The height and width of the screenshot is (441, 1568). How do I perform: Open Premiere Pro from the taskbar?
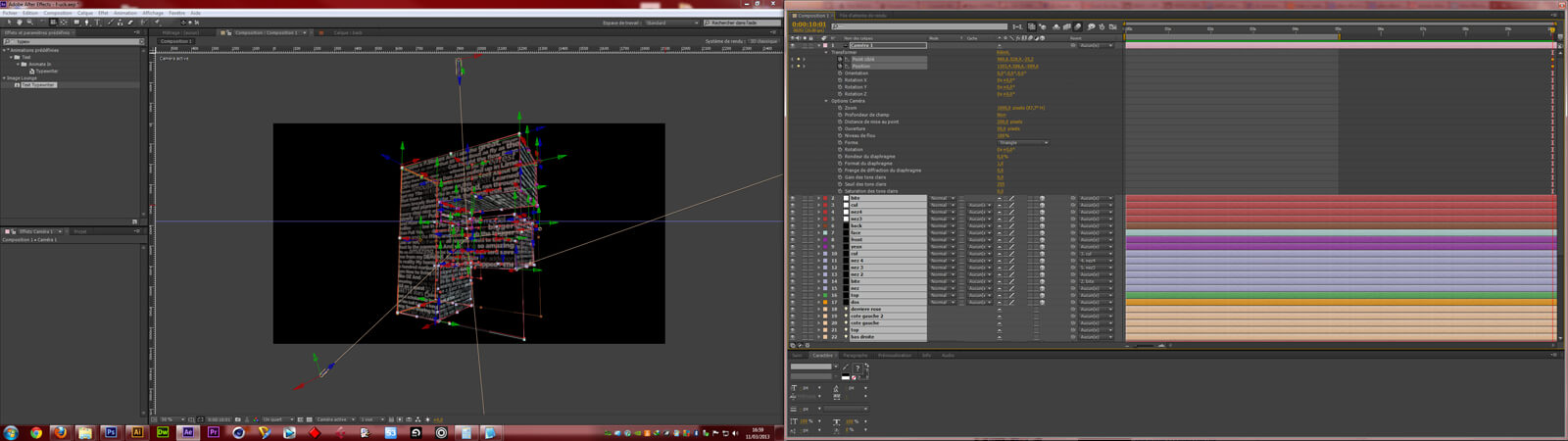(213, 432)
